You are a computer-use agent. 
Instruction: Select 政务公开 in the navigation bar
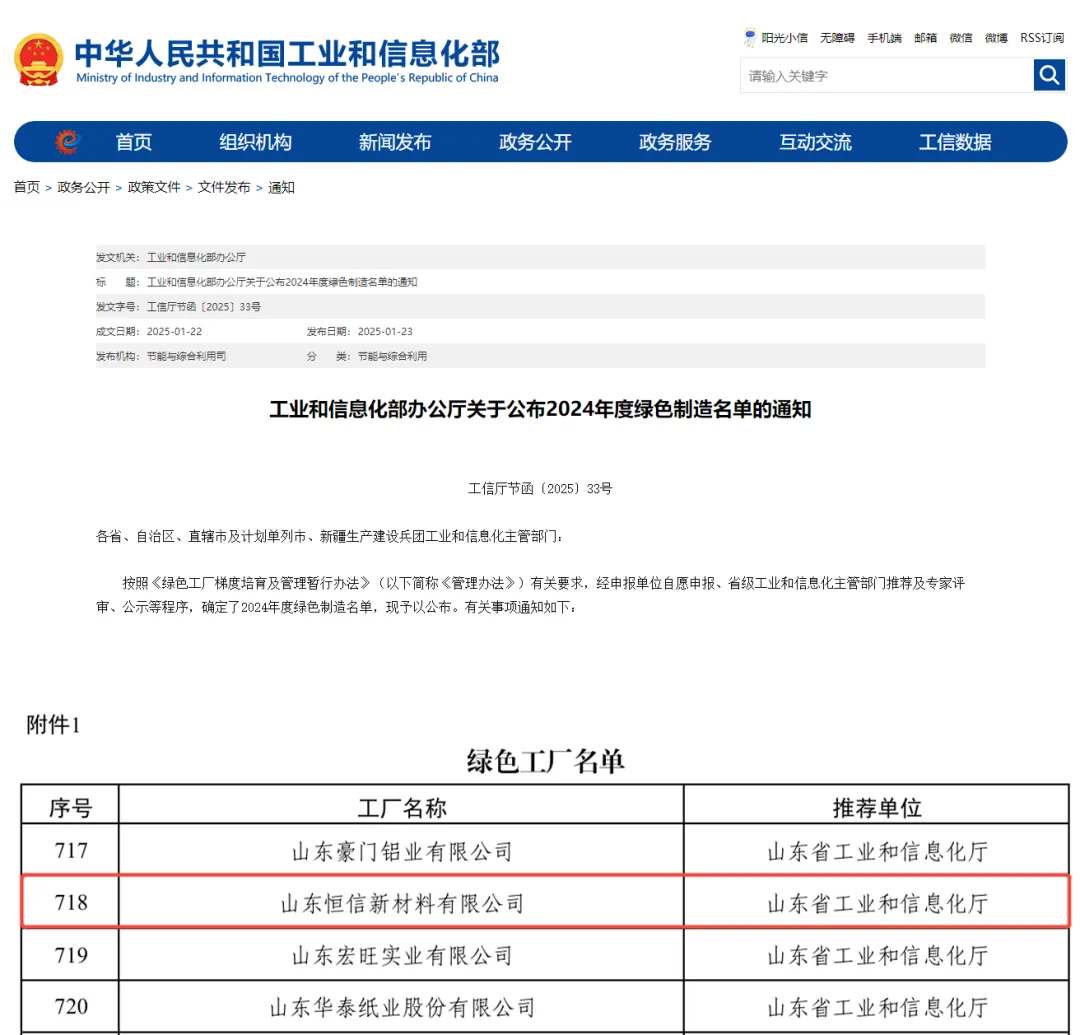[535, 142]
